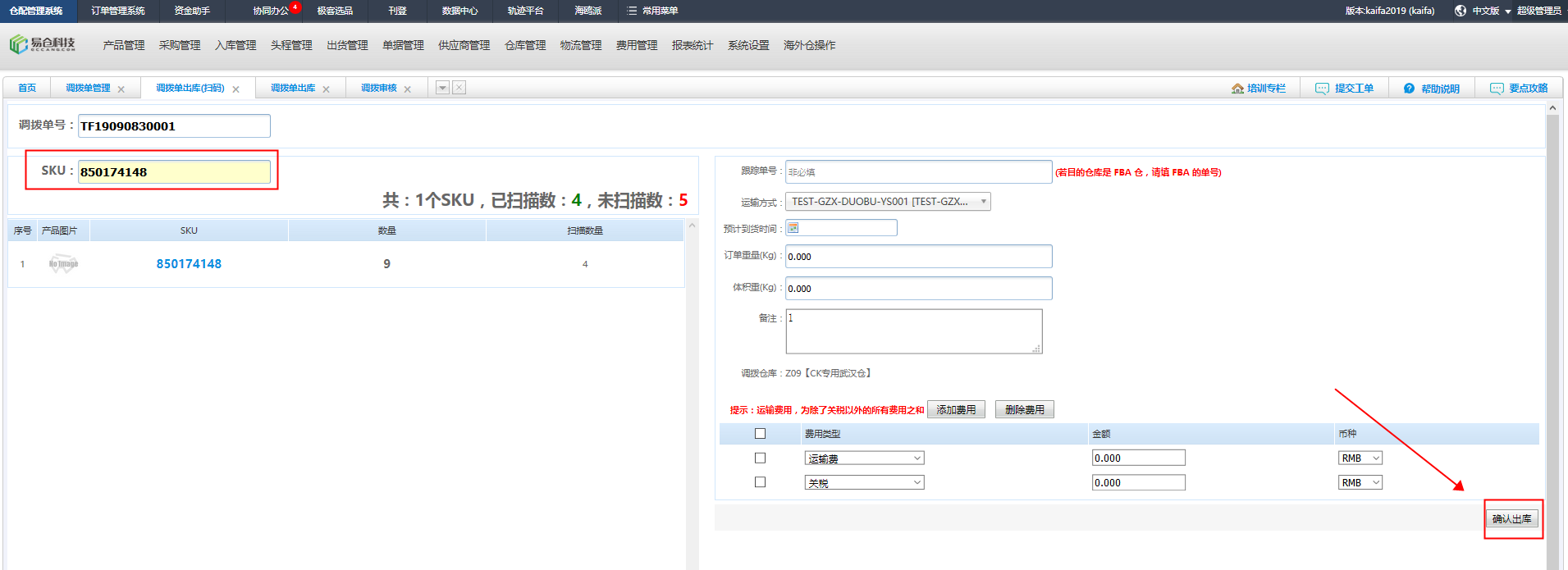
Task: Click the SKU link 850174148 in table
Action: click(x=189, y=264)
